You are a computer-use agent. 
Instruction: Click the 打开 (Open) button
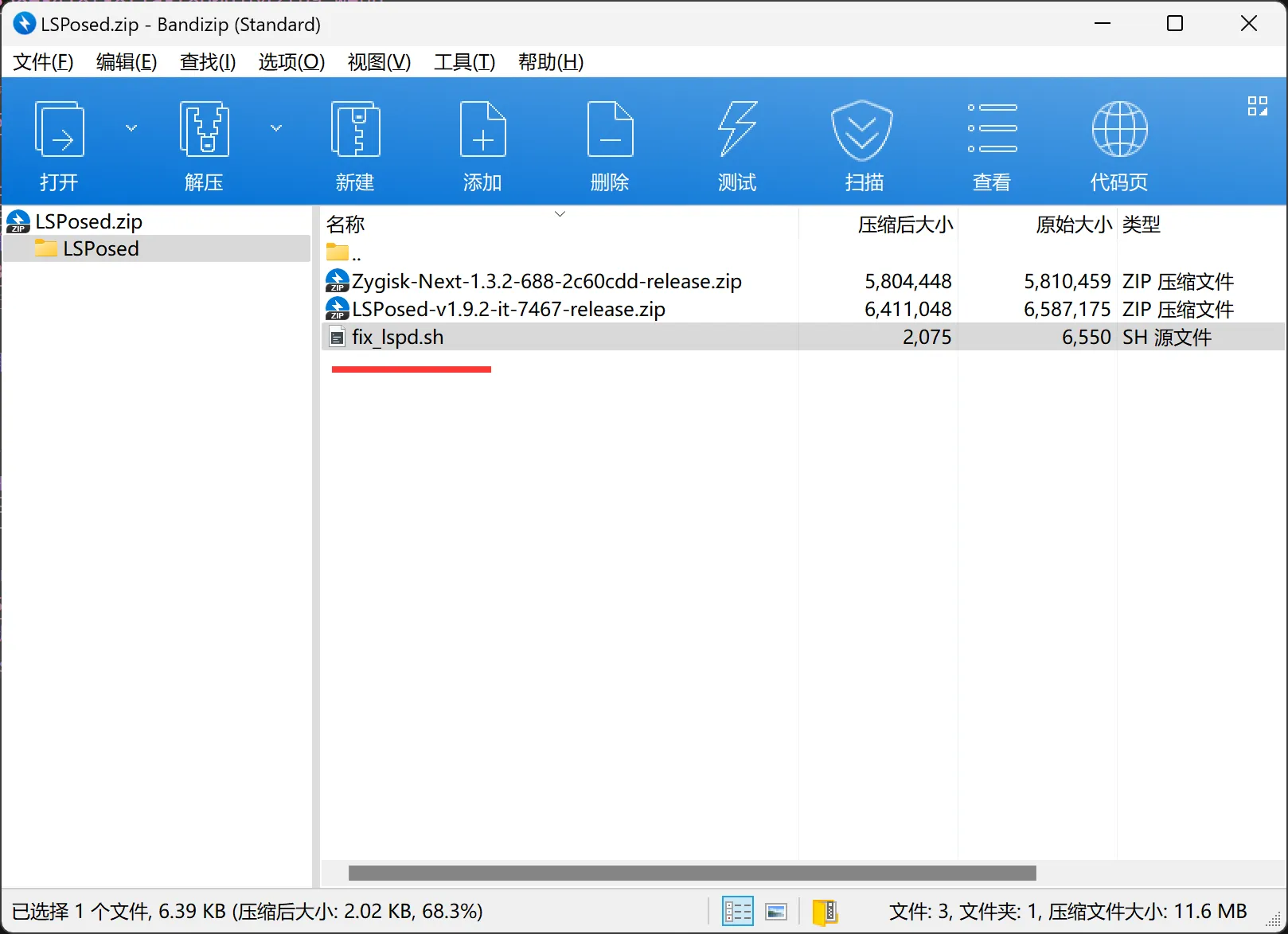coord(58,143)
